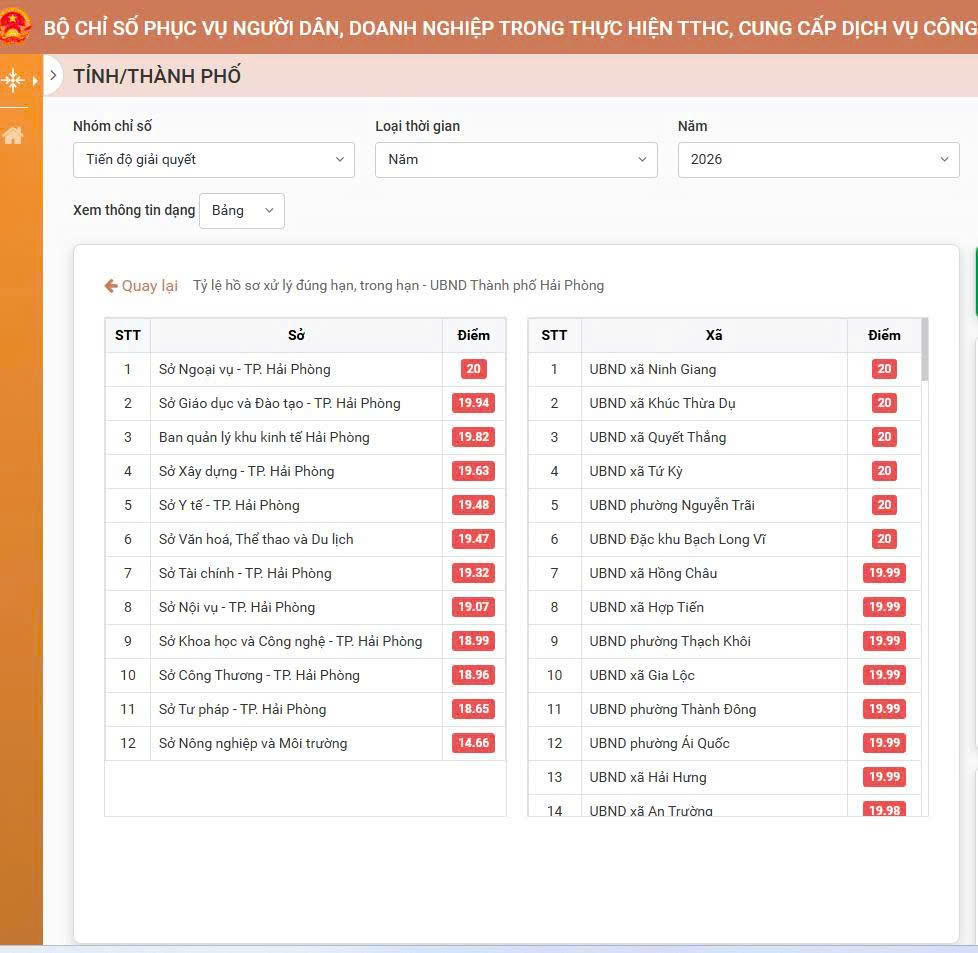Screen dimensions: 978x953
Task: Select Ban quản lý khu kinh tế row
Action: [x=264, y=437]
